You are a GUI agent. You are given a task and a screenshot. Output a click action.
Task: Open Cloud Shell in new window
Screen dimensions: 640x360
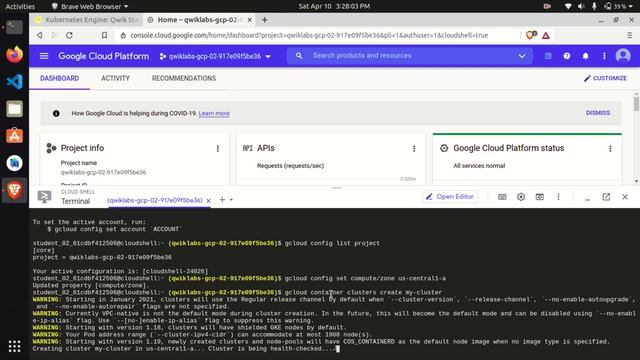(x=606, y=197)
